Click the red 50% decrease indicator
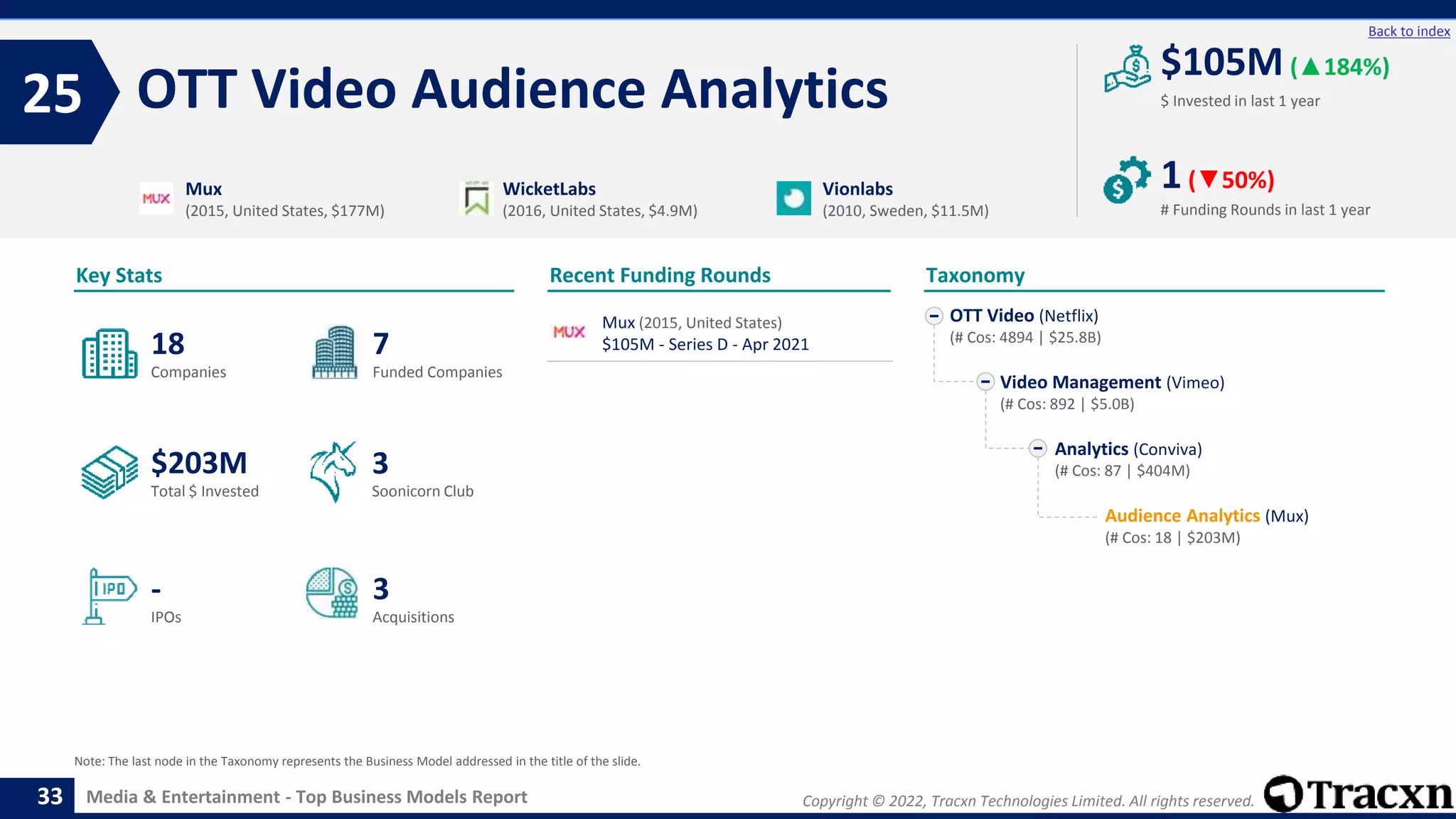 [1231, 180]
